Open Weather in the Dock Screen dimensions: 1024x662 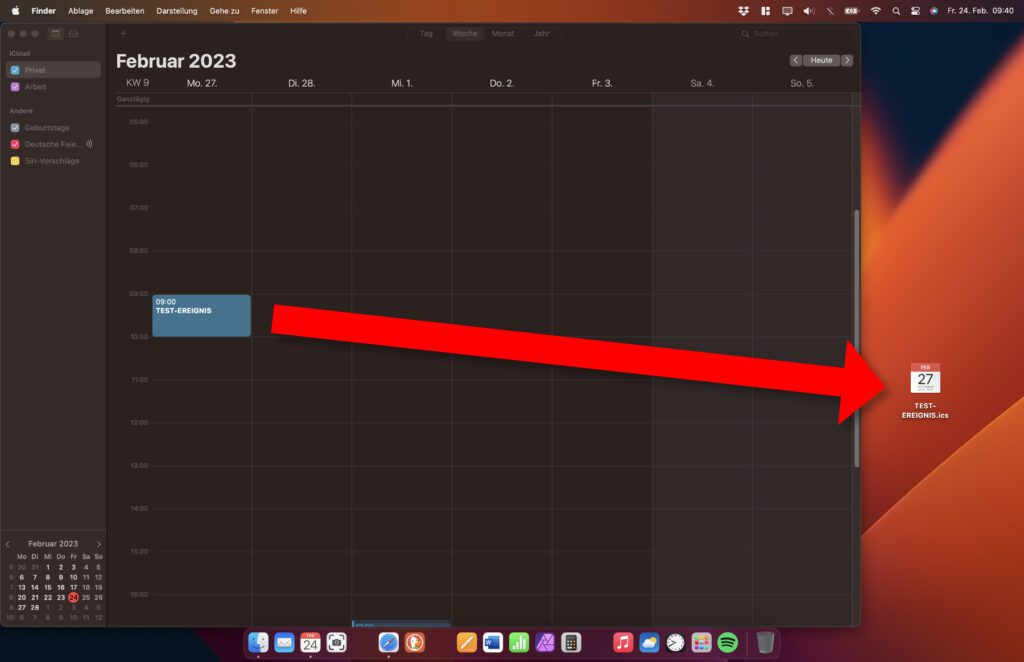[x=649, y=642]
